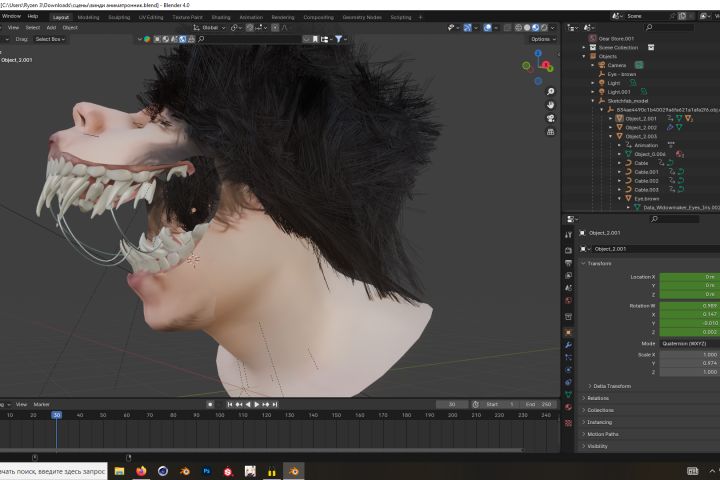Open the Firefox icon in the taskbar

coord(140,470)
